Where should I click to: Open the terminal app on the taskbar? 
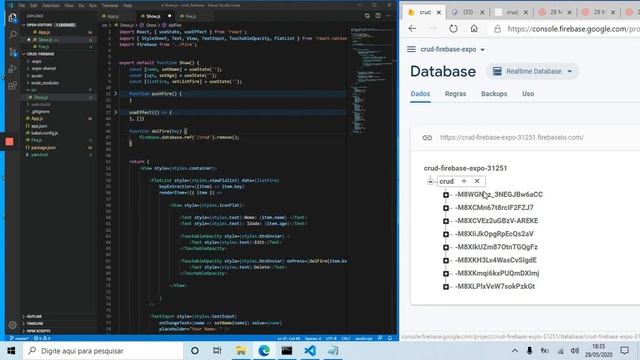[x=287, y=351]
